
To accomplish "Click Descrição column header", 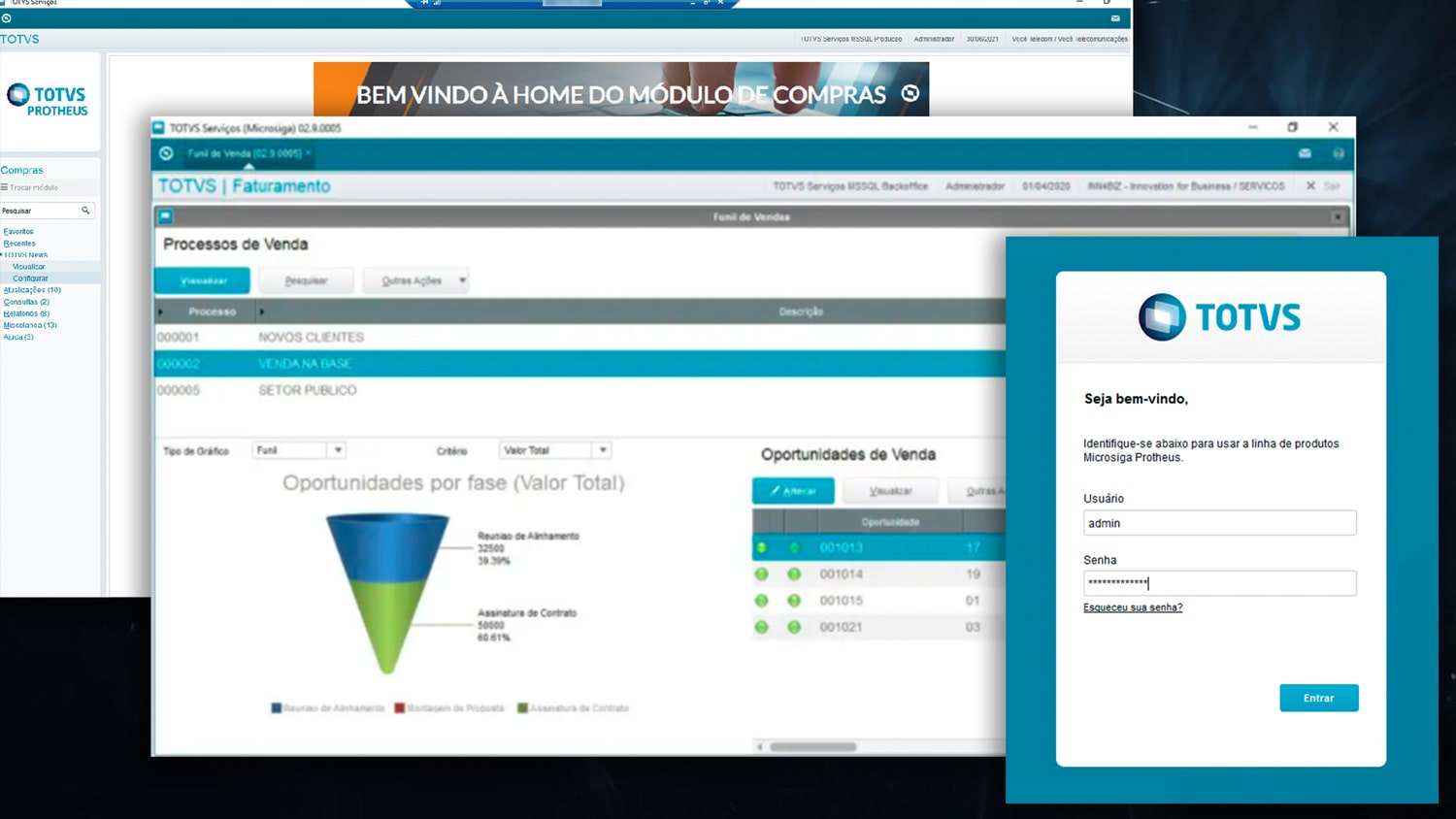I will (801, 311).
